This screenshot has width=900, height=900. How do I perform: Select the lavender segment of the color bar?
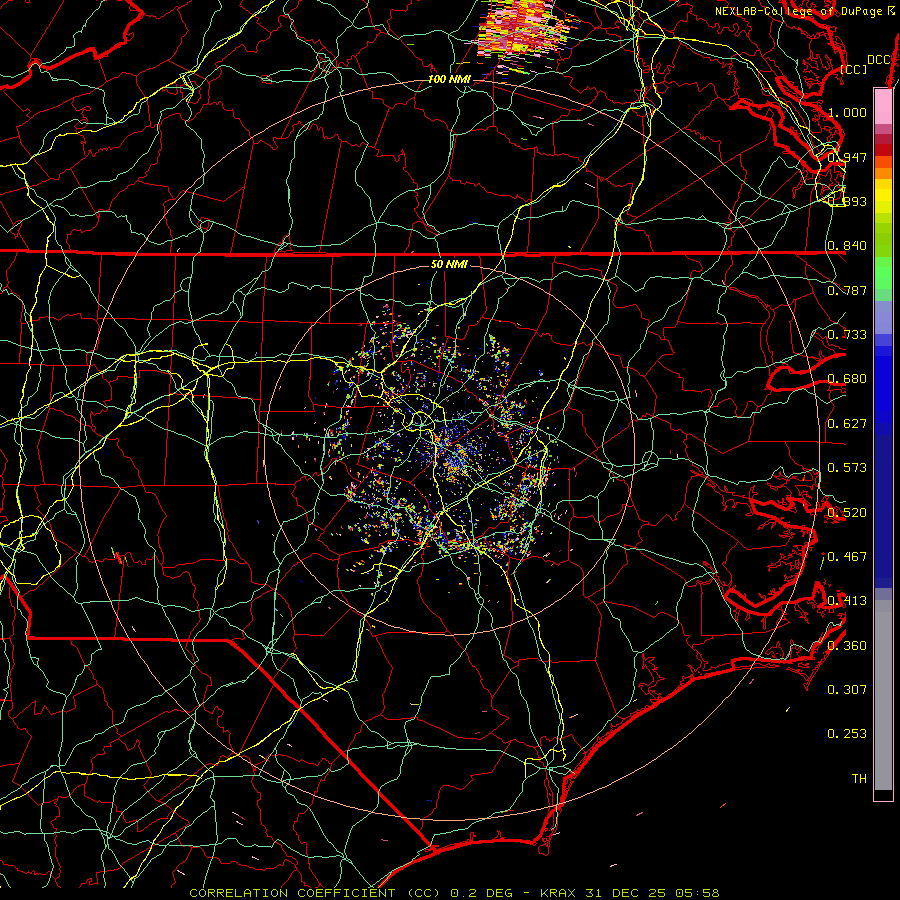click(x=883, y=317)
